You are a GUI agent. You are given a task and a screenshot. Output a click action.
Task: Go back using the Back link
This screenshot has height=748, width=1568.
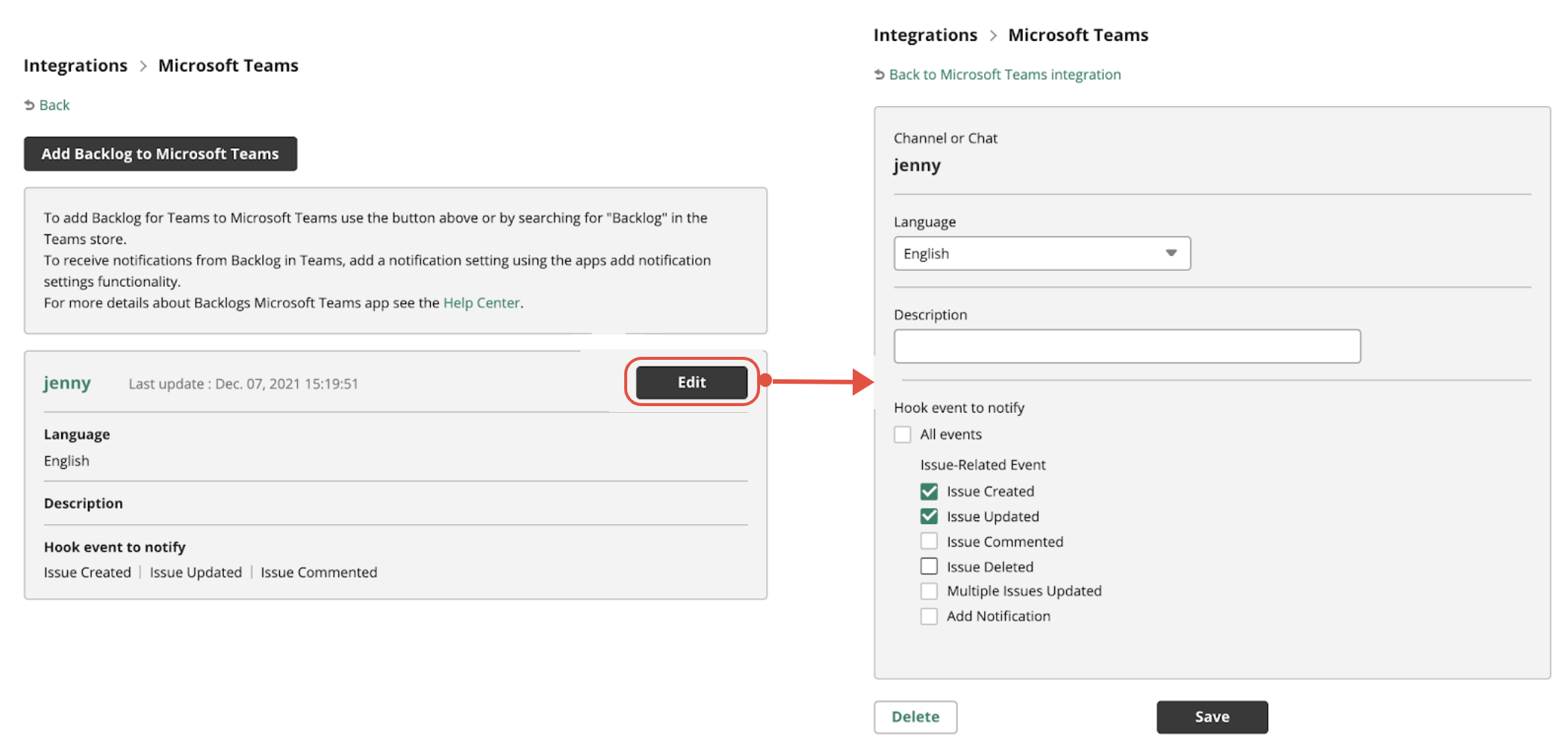click(x=54, y=105)
